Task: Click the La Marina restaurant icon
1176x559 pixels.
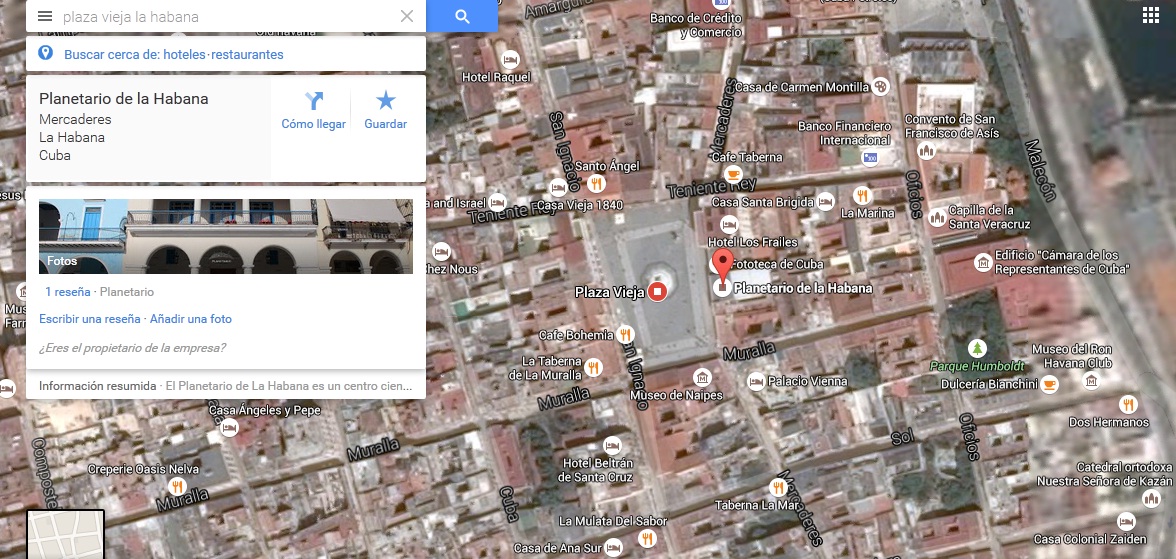Action: (862, 196)
